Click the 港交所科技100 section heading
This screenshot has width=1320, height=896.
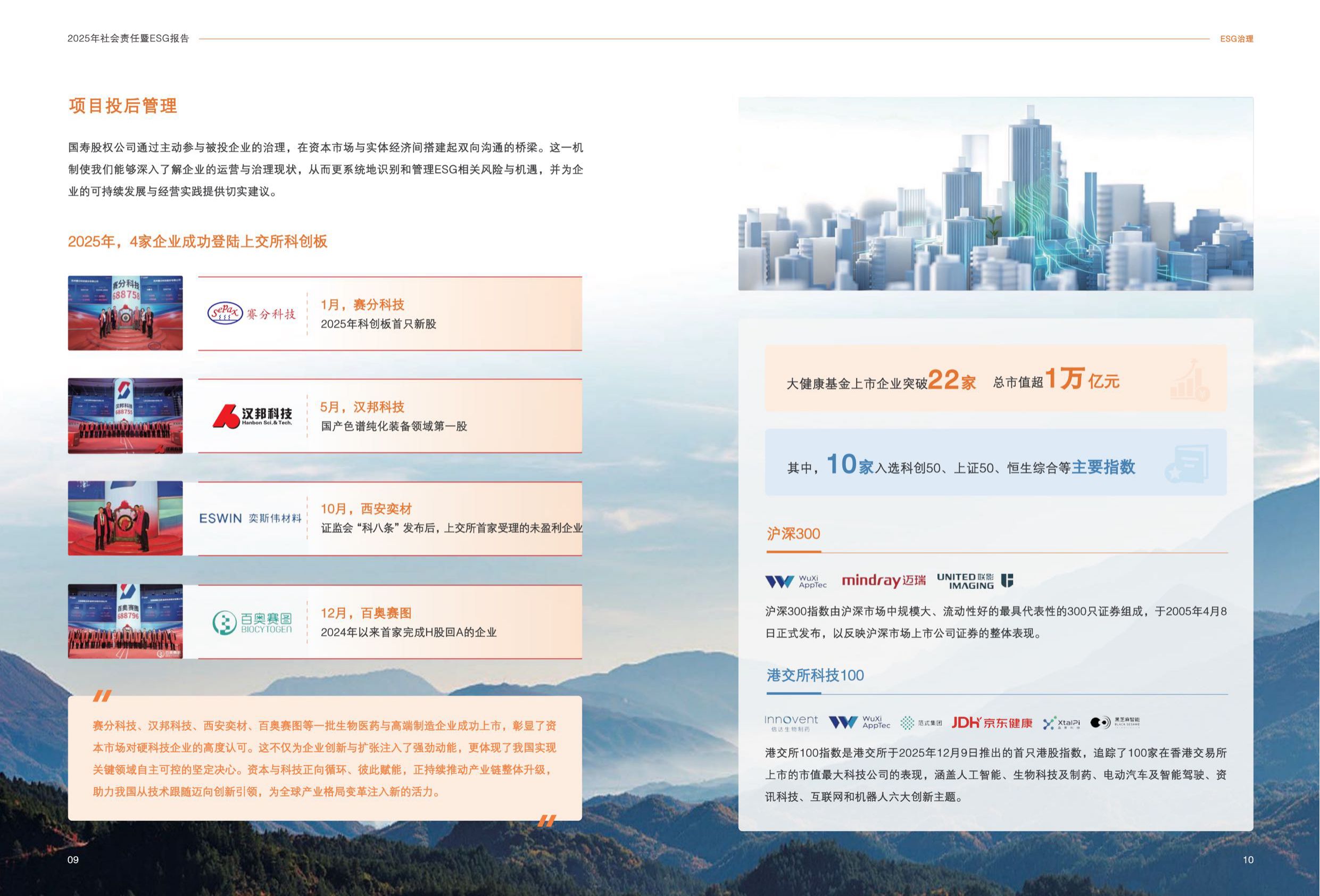[815, 675]
